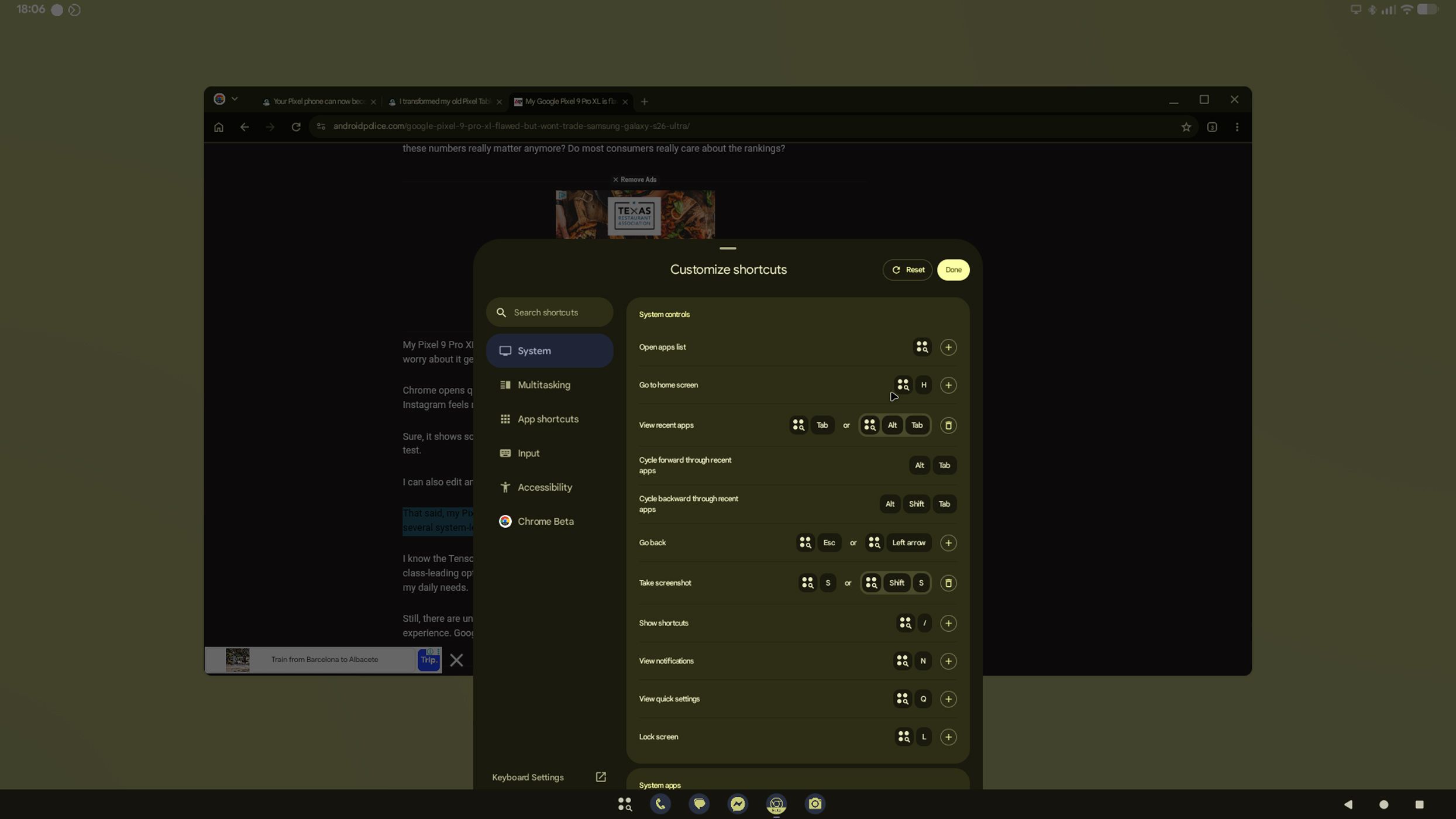
Task: Go back in Chrome window
Action: [x=245, y=127]
